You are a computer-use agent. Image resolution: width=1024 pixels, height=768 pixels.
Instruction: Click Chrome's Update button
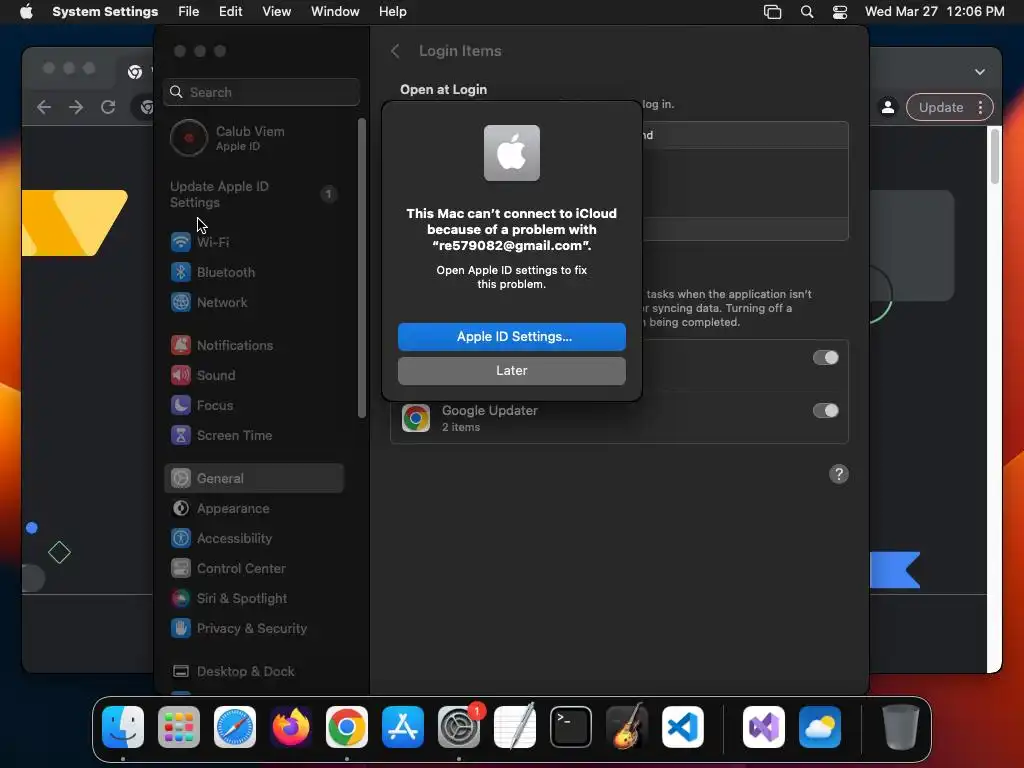pos(940,107)
